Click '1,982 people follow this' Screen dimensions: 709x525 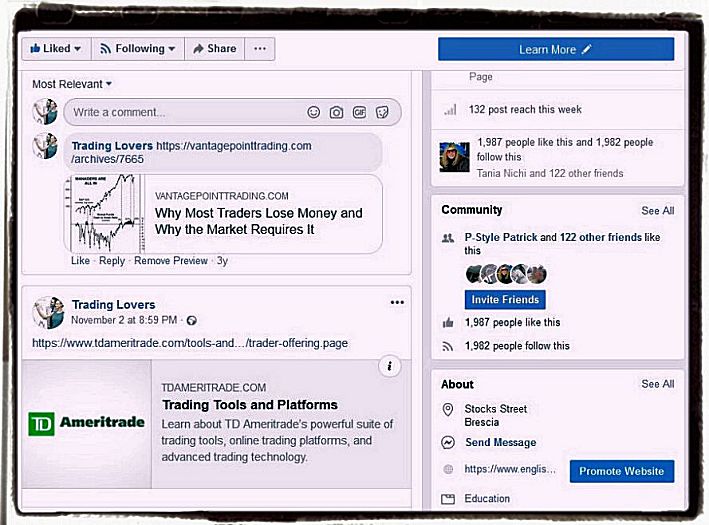(x=517, y=346)
